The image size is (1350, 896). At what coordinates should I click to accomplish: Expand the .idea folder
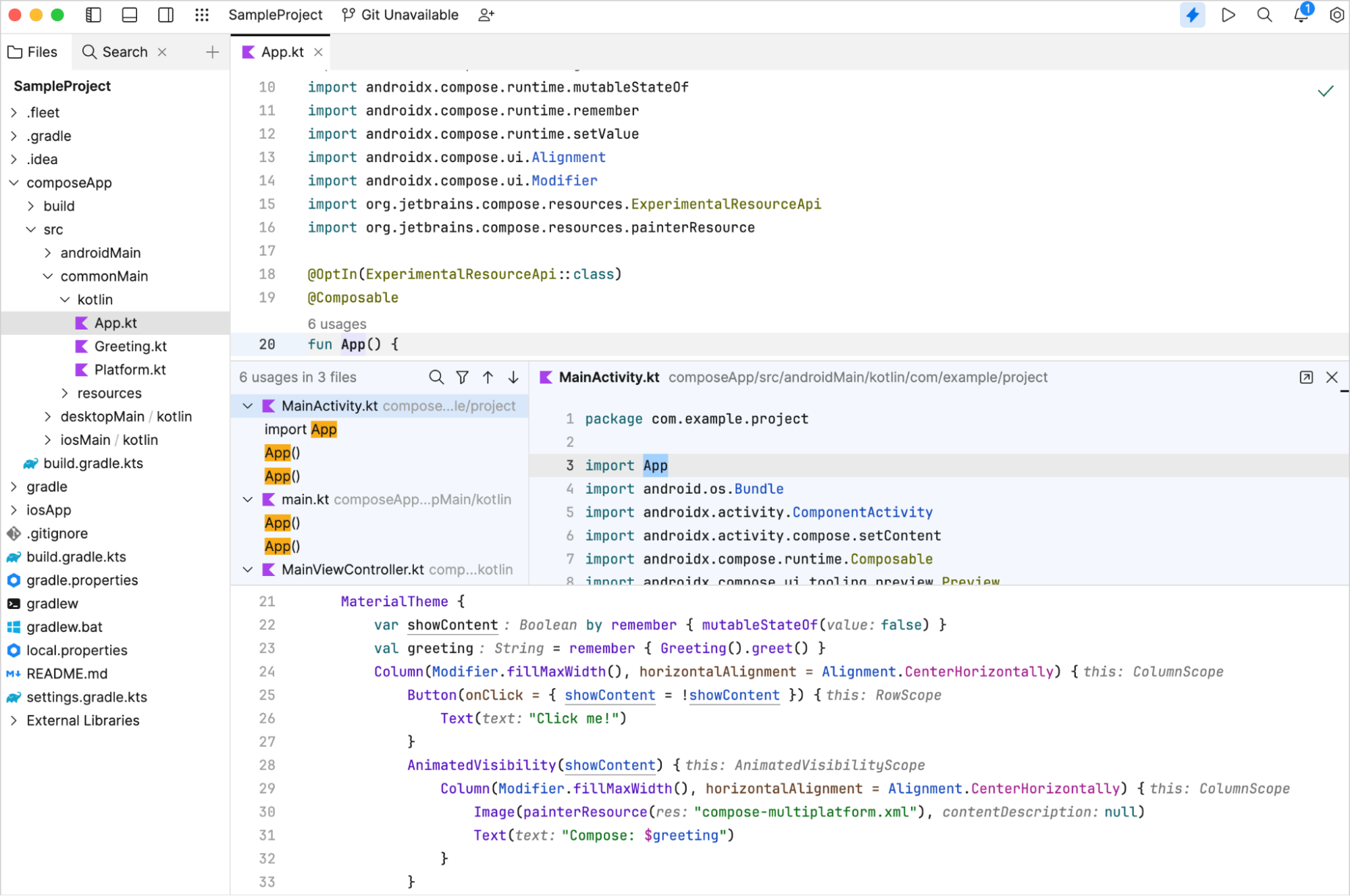(14, 159)
